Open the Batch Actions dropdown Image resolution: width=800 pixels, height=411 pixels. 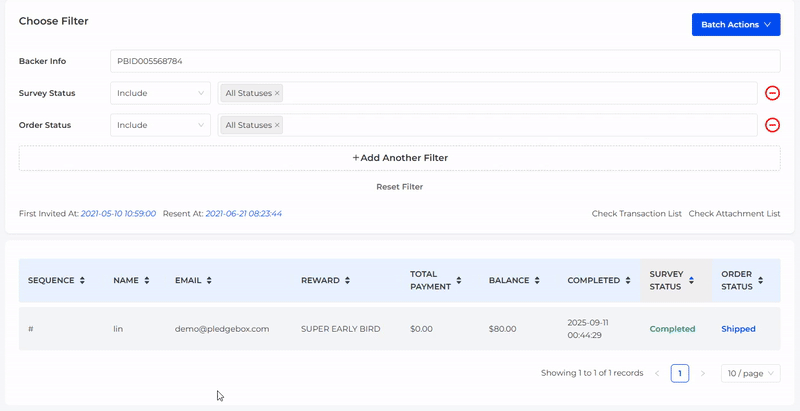pos(735,24)
